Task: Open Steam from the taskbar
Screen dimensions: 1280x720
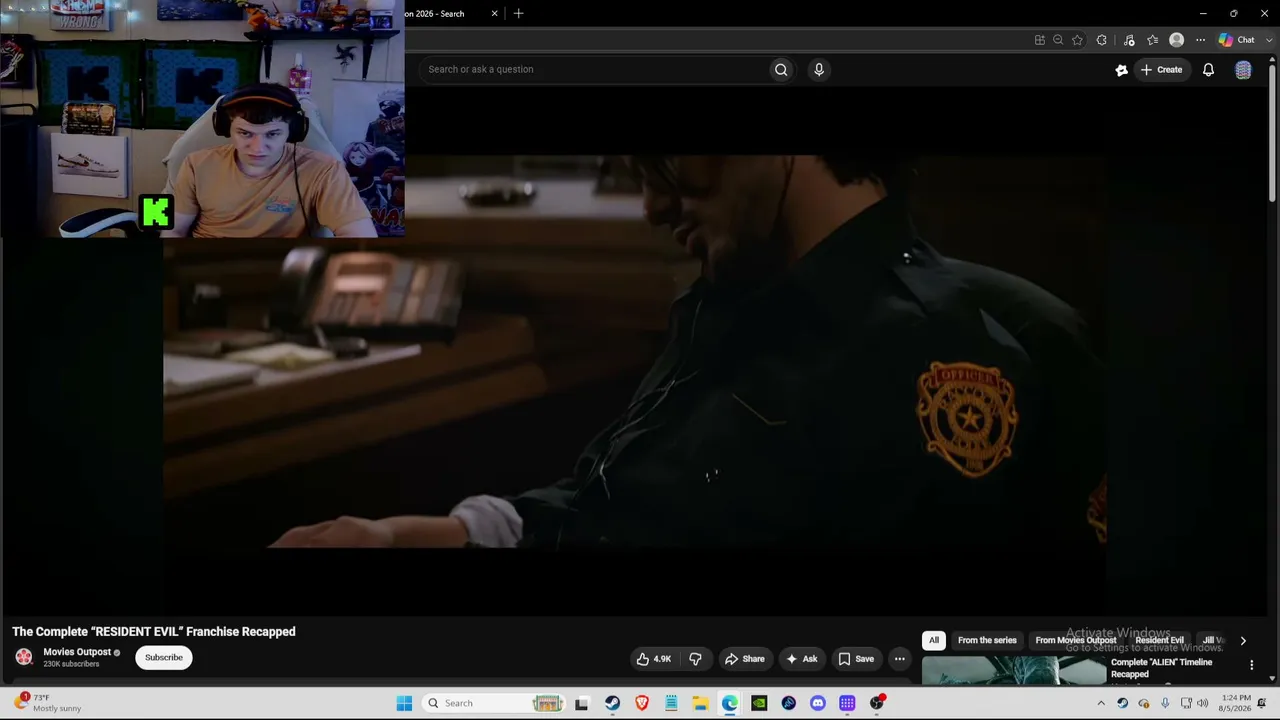Action: click(x=612, y=703)
